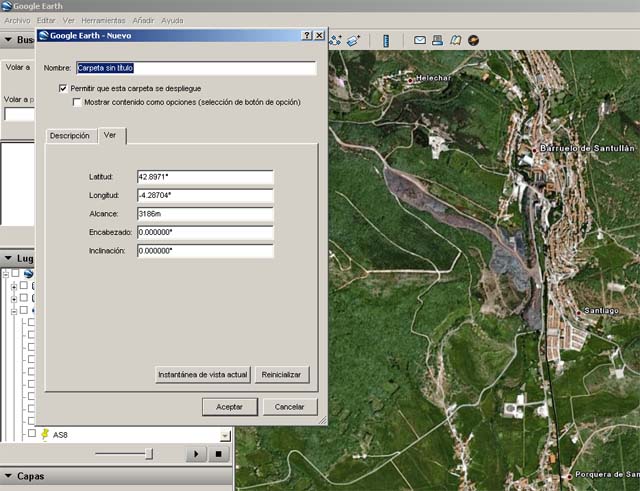The width and height of the screenshot is (640, 491).
Task: Click the Google Maps view icon
Action: (x=456, y=40)
